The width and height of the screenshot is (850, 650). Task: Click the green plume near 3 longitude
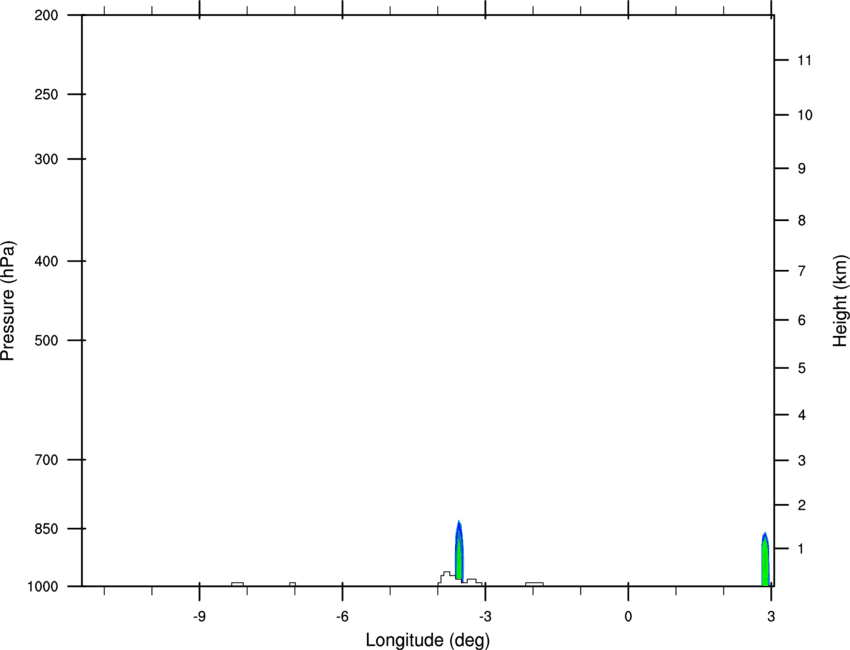tap(765, 559)
